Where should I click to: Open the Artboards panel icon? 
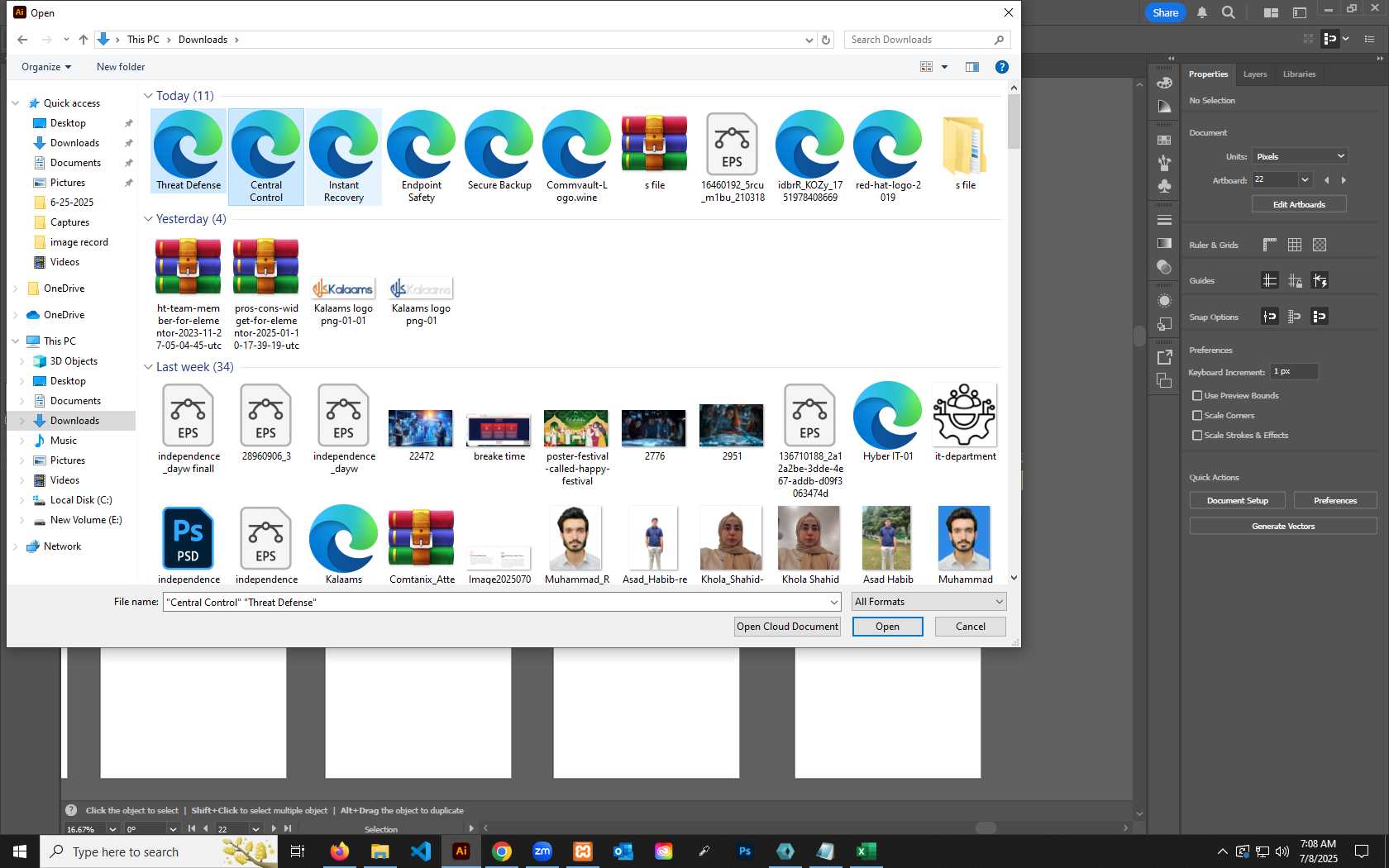[1164, 380]
